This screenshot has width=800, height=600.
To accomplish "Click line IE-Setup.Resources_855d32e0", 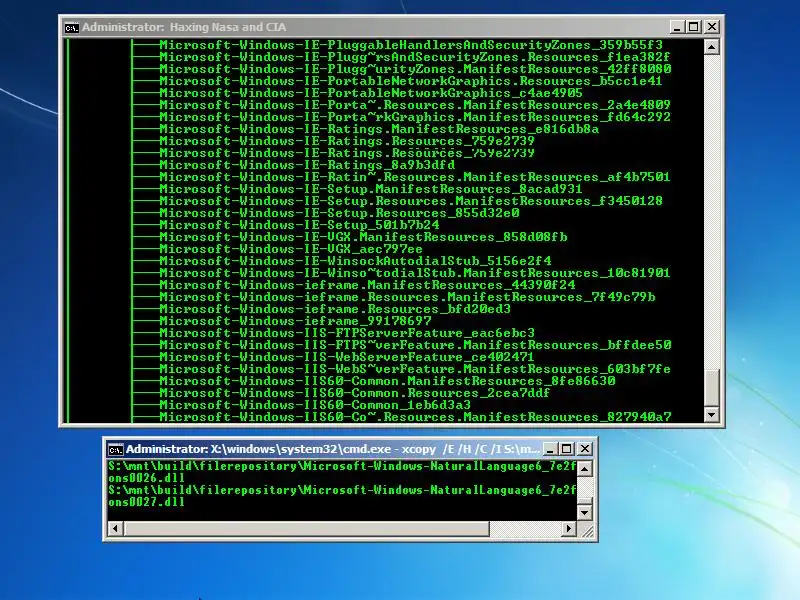I will (x=339, y=213).
